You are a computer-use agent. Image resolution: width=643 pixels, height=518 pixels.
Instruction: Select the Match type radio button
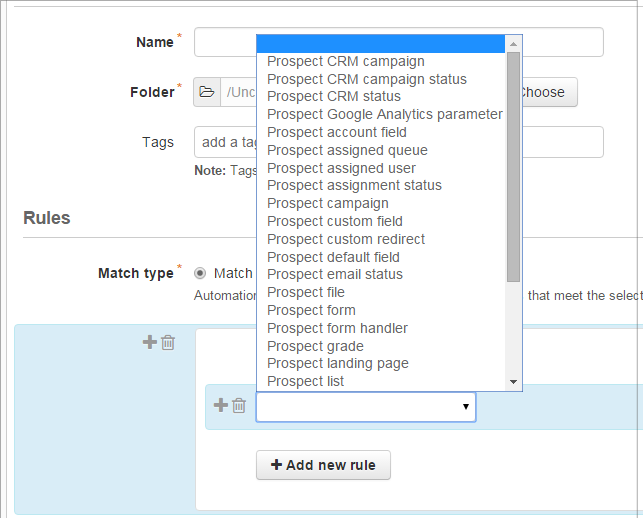point(200,273)
